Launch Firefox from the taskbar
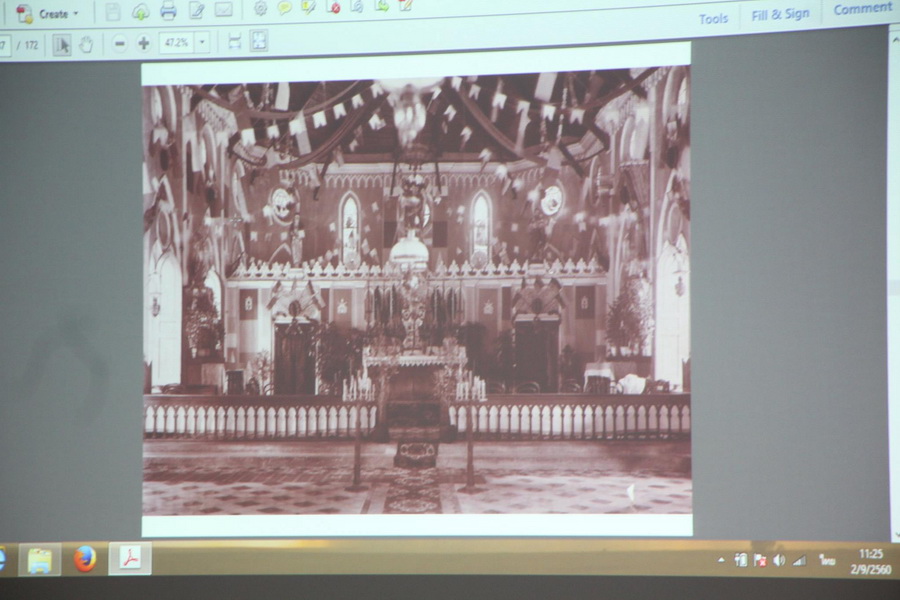 pyautogui.click(x=85, y=559)
